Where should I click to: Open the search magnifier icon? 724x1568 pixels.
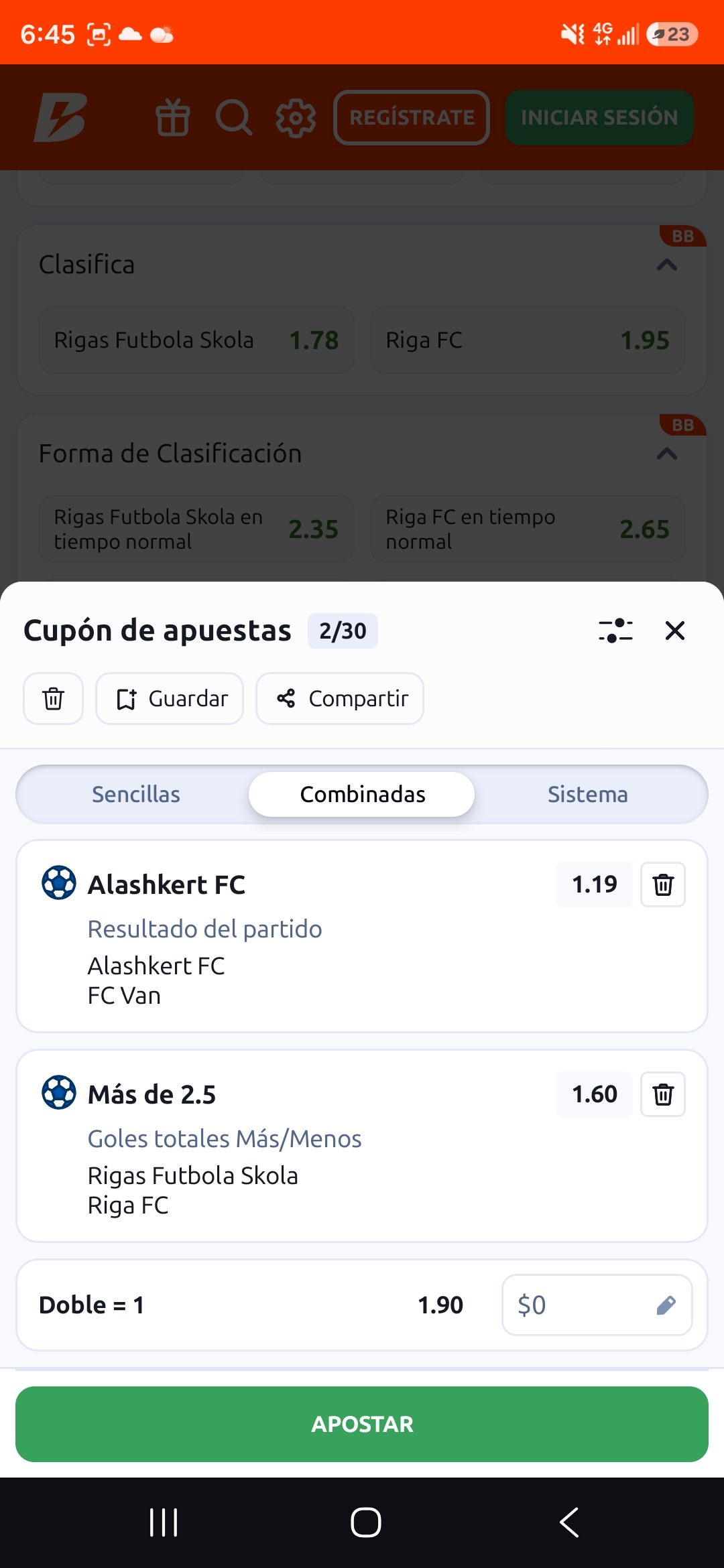point(234,117)
